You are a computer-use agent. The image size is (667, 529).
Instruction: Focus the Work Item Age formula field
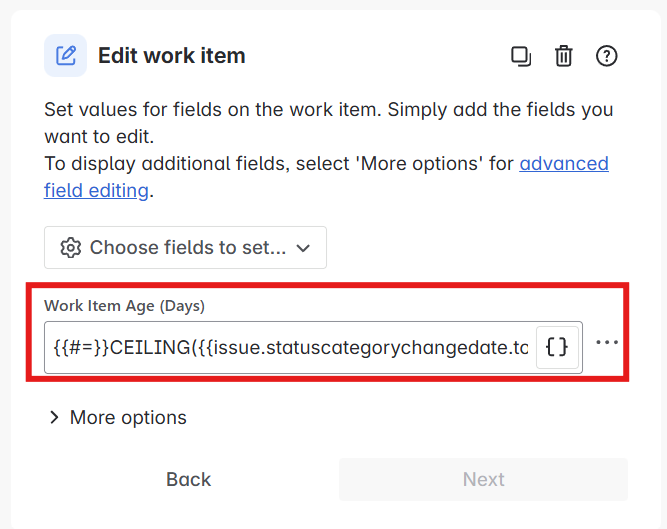(x=291, y=347)
